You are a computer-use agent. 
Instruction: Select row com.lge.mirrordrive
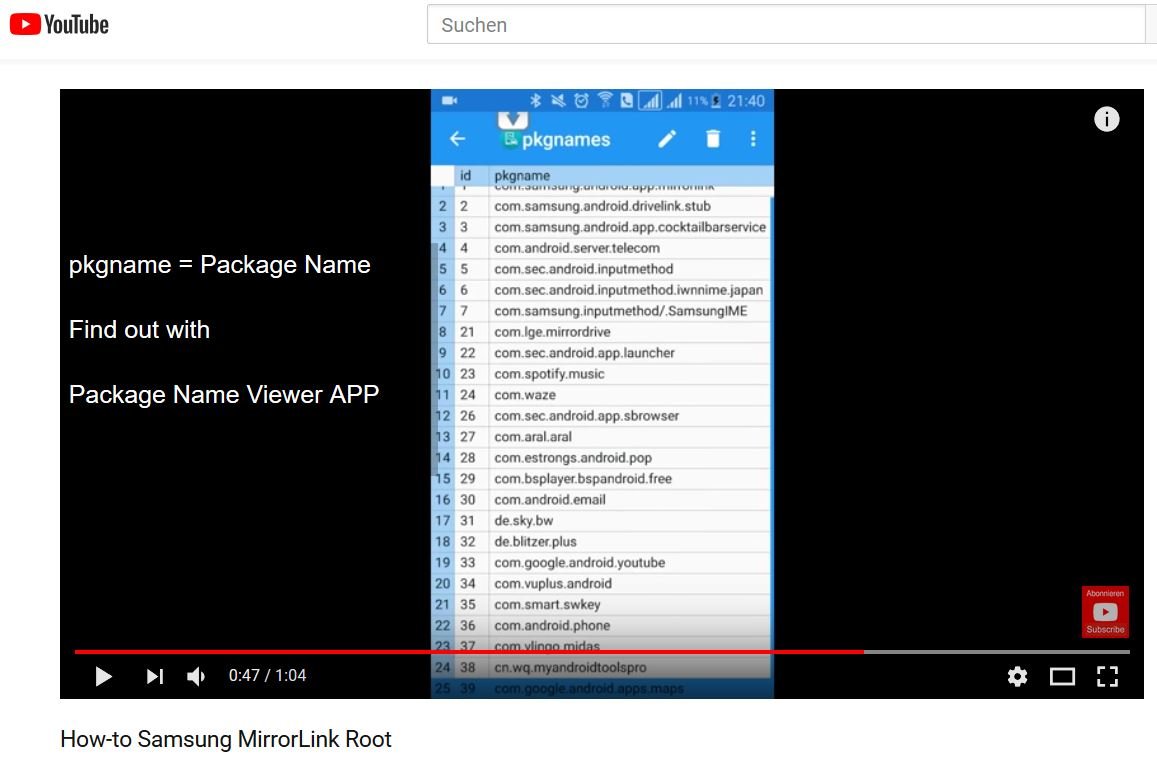[602, 332]
